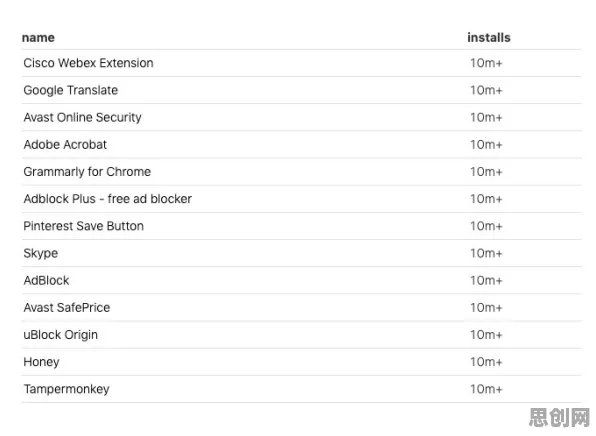Click the installs column header

tap(488, 38)
